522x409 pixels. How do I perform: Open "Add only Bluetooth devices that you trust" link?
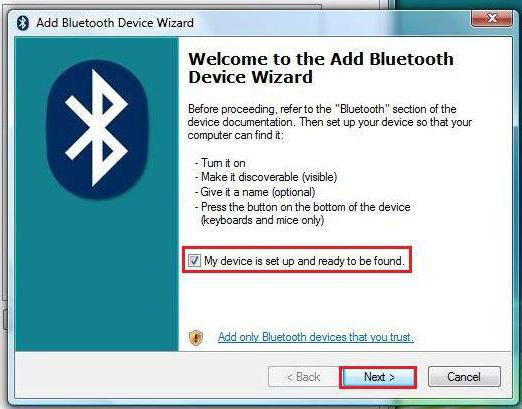point(316,337)
